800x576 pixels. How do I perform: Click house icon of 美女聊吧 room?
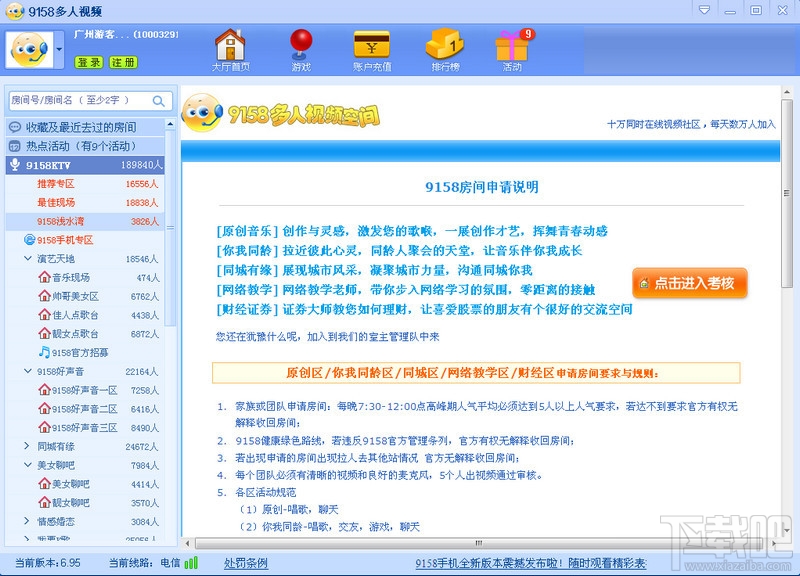pos(44,484)
